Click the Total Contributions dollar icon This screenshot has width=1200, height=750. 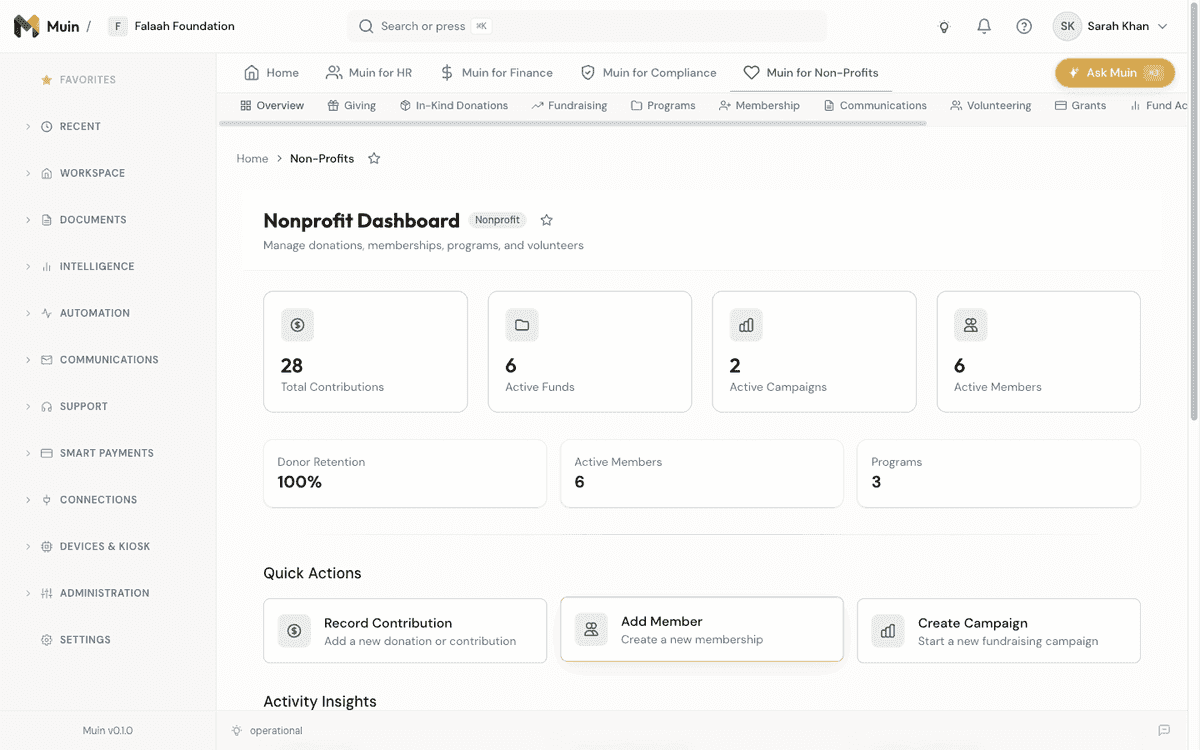(x=297, y=325)
